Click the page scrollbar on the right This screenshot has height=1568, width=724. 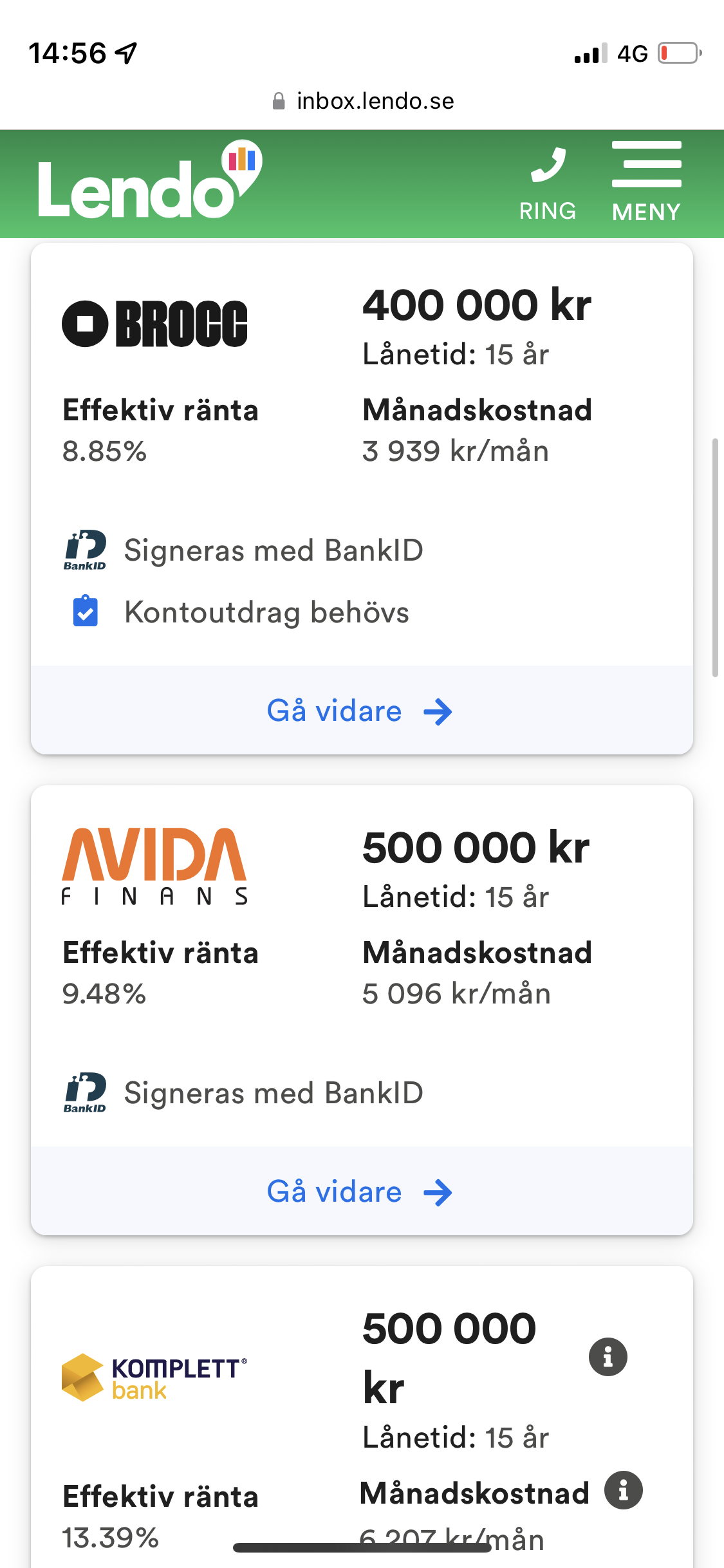tap(714, 557)
